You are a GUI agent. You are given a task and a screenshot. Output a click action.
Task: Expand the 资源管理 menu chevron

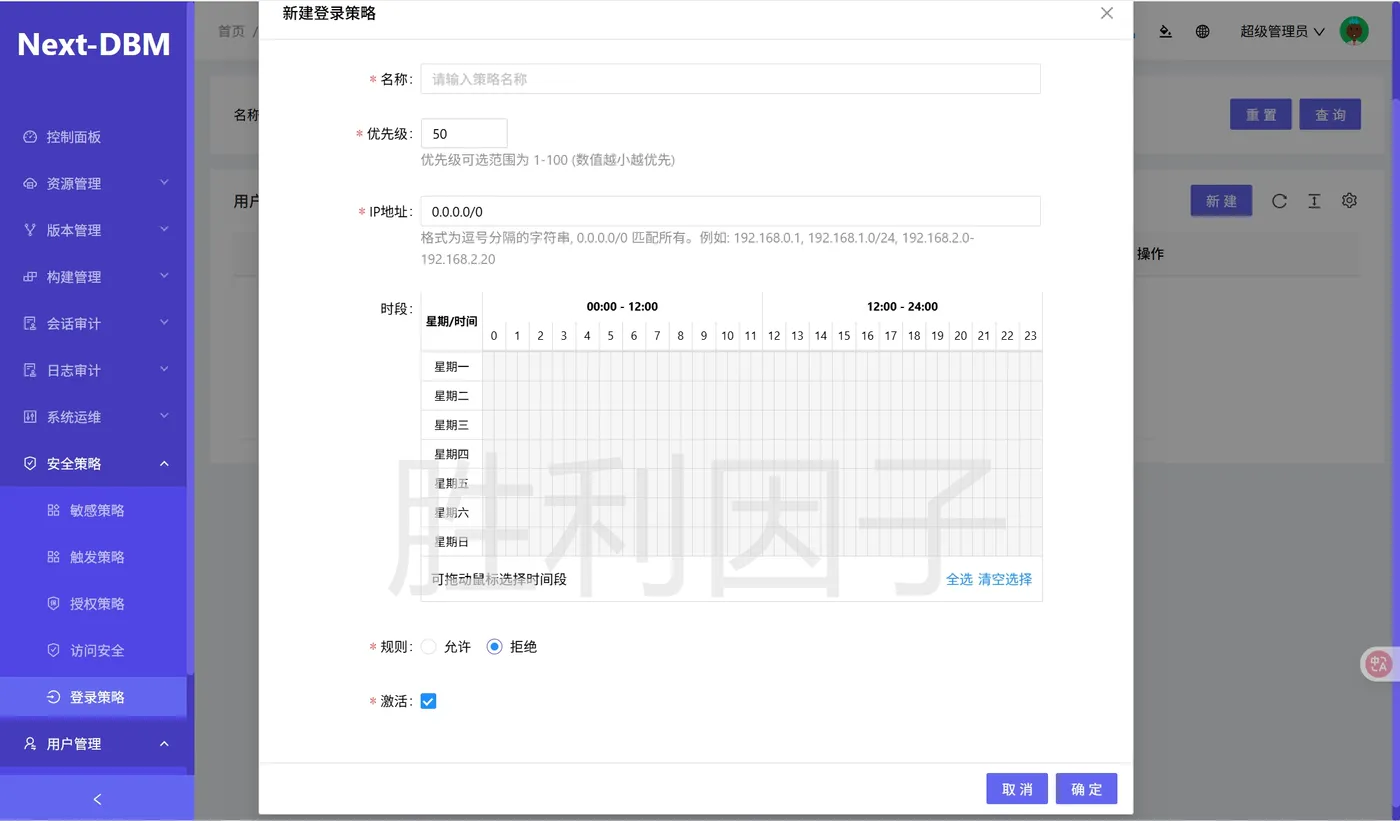point(165,183)
